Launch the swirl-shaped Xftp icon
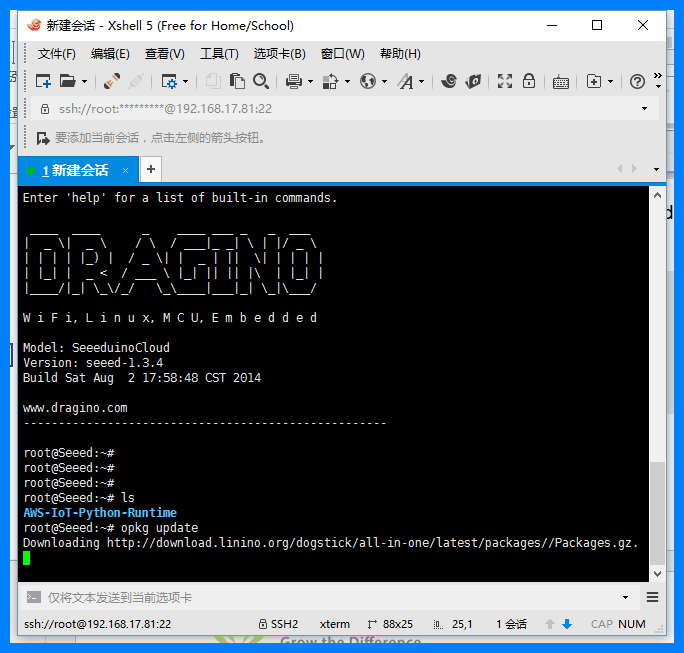 pyautogui.click(x=449, y=81)
